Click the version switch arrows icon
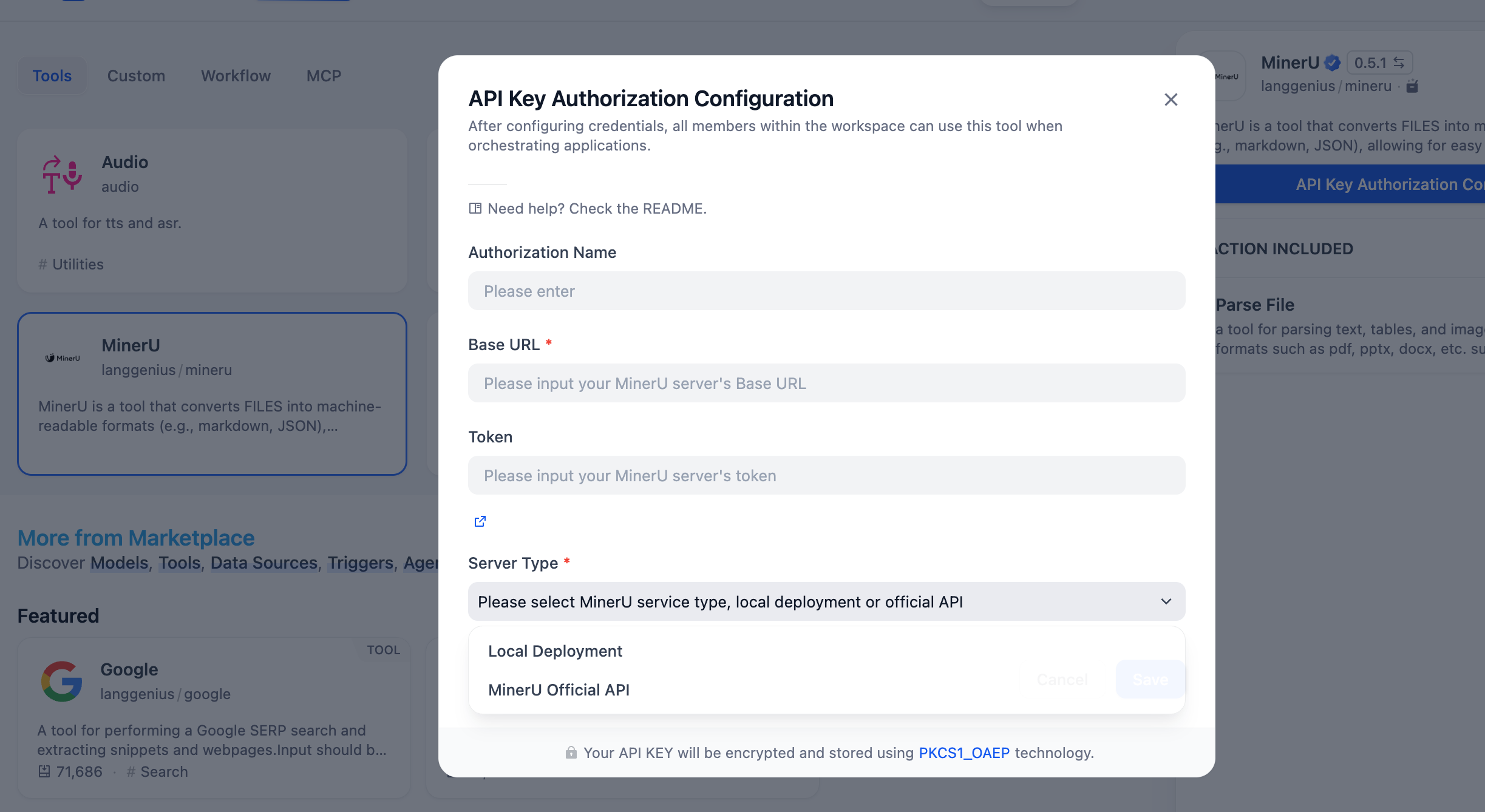The width and height of the screenshot is (1485, 812). point(1399,63)
